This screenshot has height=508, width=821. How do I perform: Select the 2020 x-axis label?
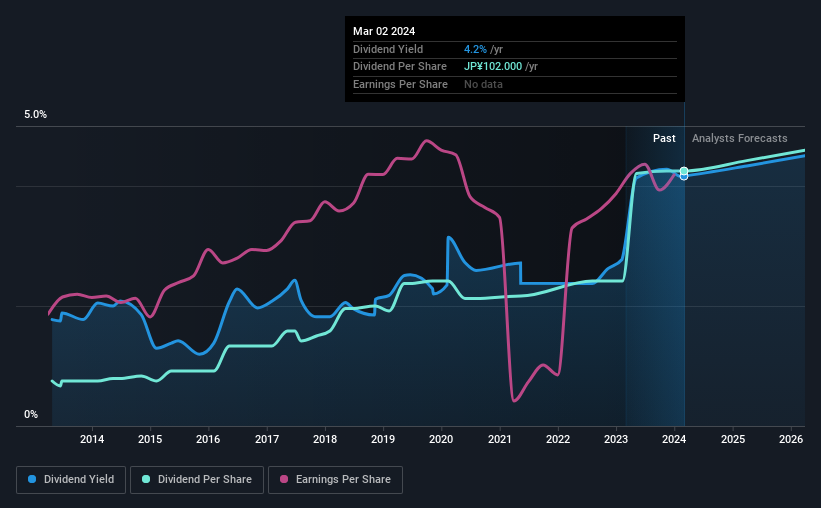coord(441,439)
